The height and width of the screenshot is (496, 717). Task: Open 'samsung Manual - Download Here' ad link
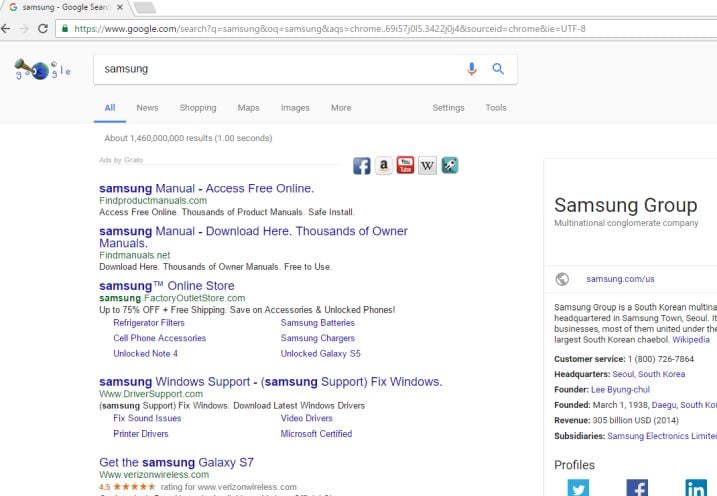pyautogui.click(x=253, y=237)
